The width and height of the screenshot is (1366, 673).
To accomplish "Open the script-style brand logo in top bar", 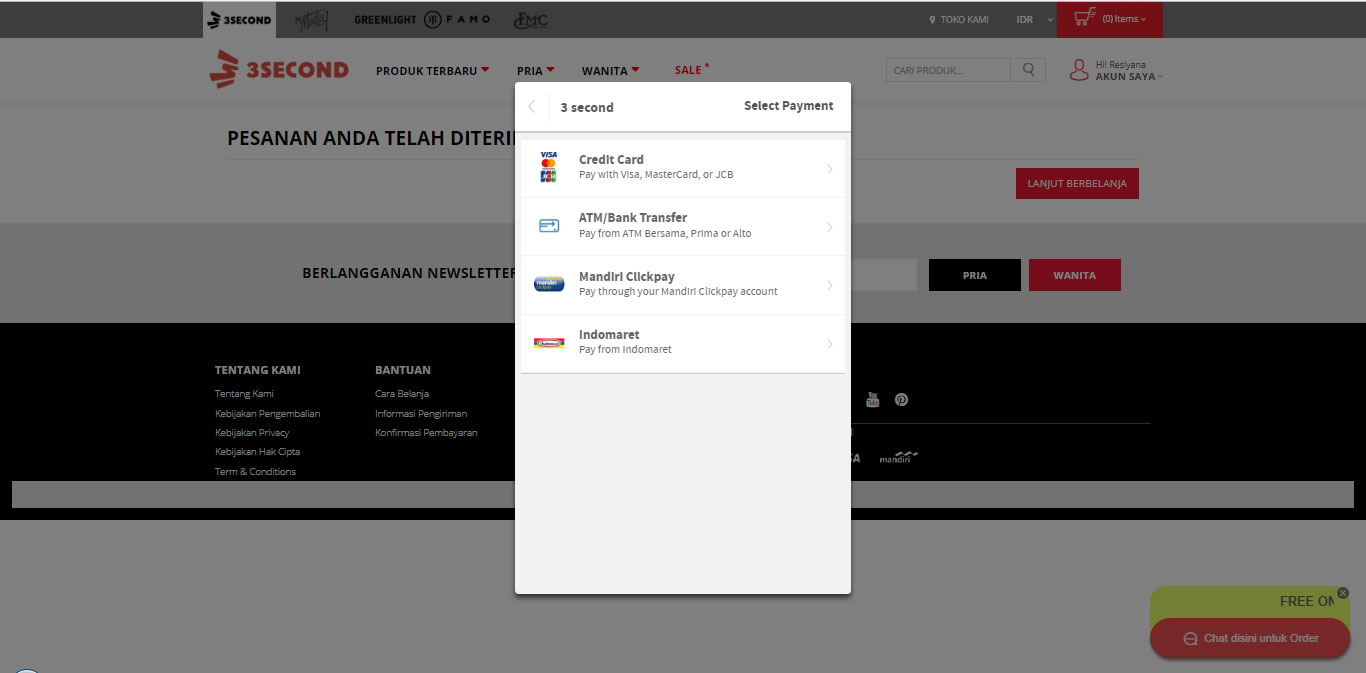I will click(x=312, y=20).
